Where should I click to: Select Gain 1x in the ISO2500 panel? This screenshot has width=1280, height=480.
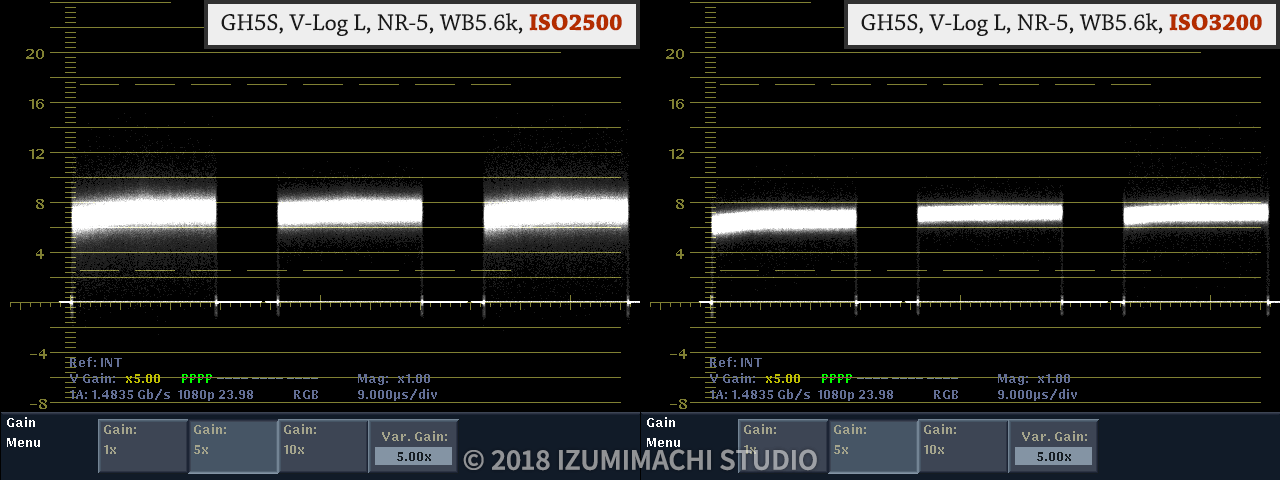tap(143, 446)
